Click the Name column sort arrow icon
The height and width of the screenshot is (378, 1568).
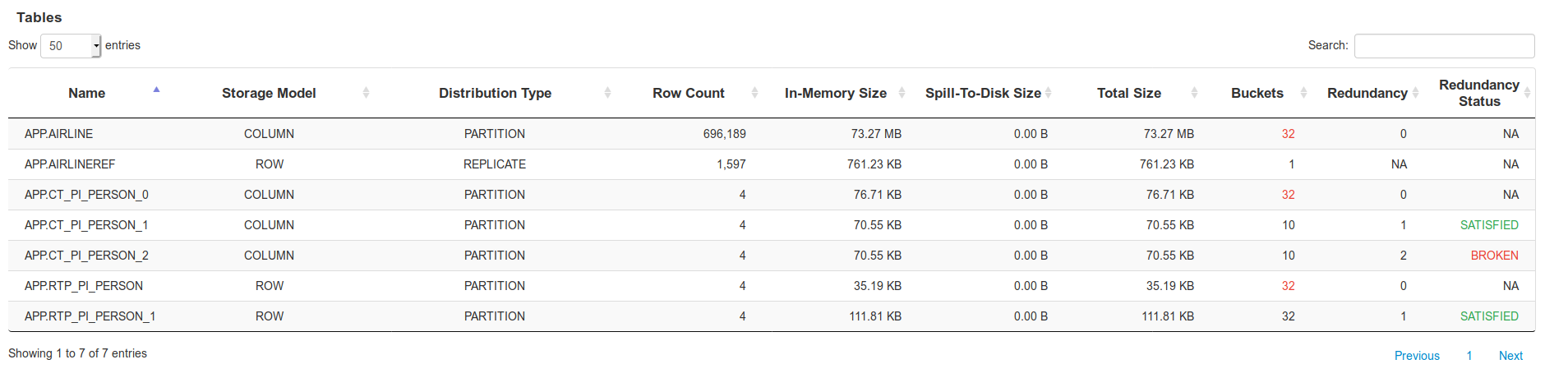(156, 90)
